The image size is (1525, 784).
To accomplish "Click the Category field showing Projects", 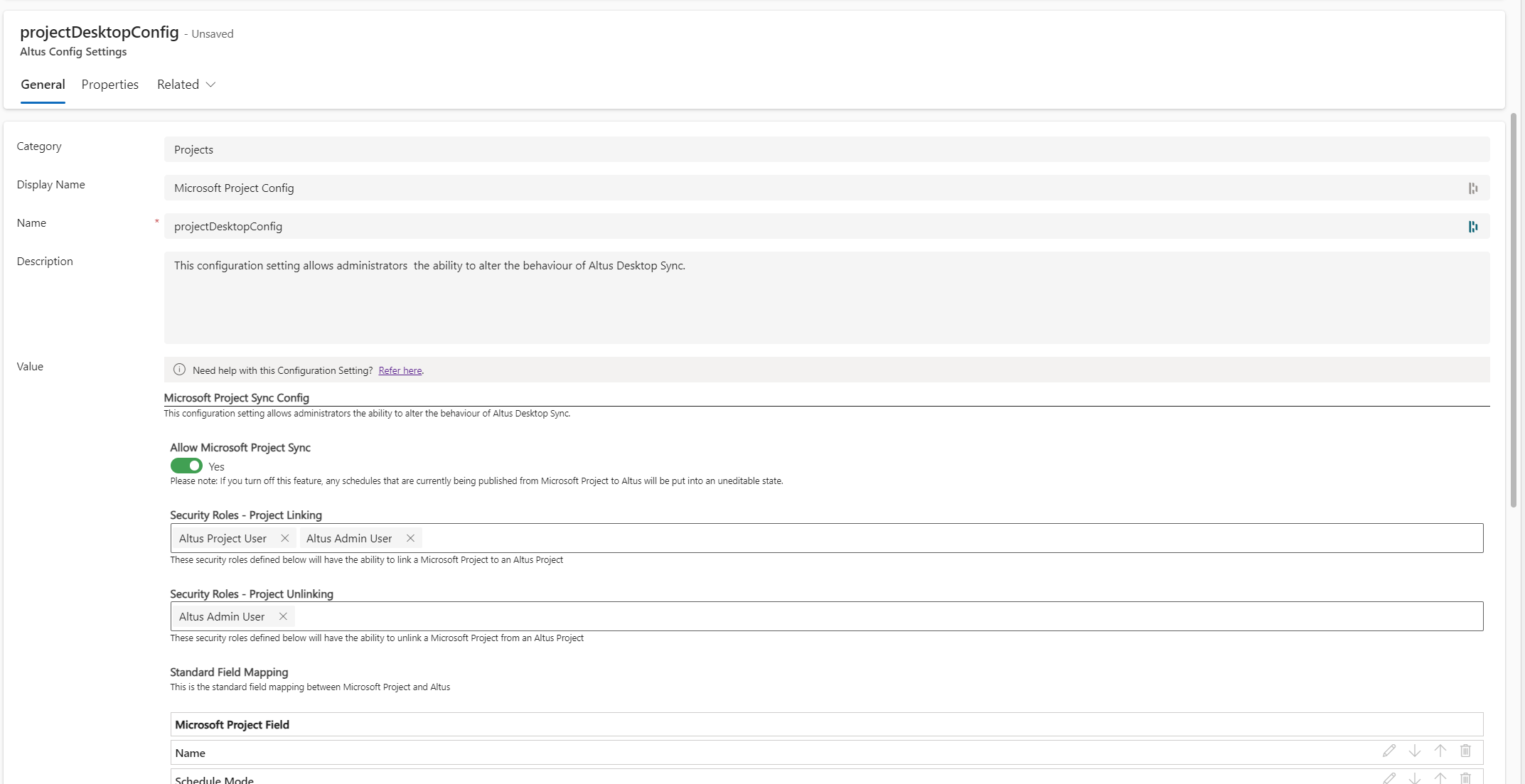I will [x=826, y=149].
